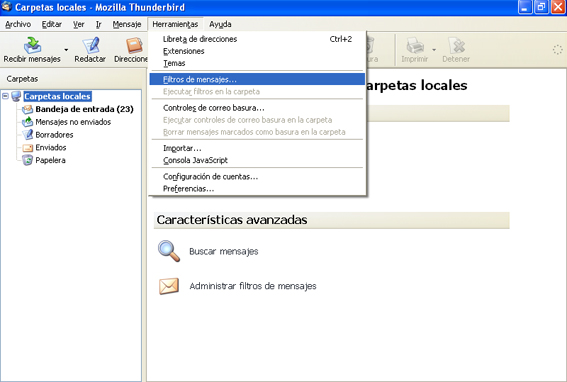Collapse the Carpetas locales tree node

pyautogui.click(x=5, y=96)
